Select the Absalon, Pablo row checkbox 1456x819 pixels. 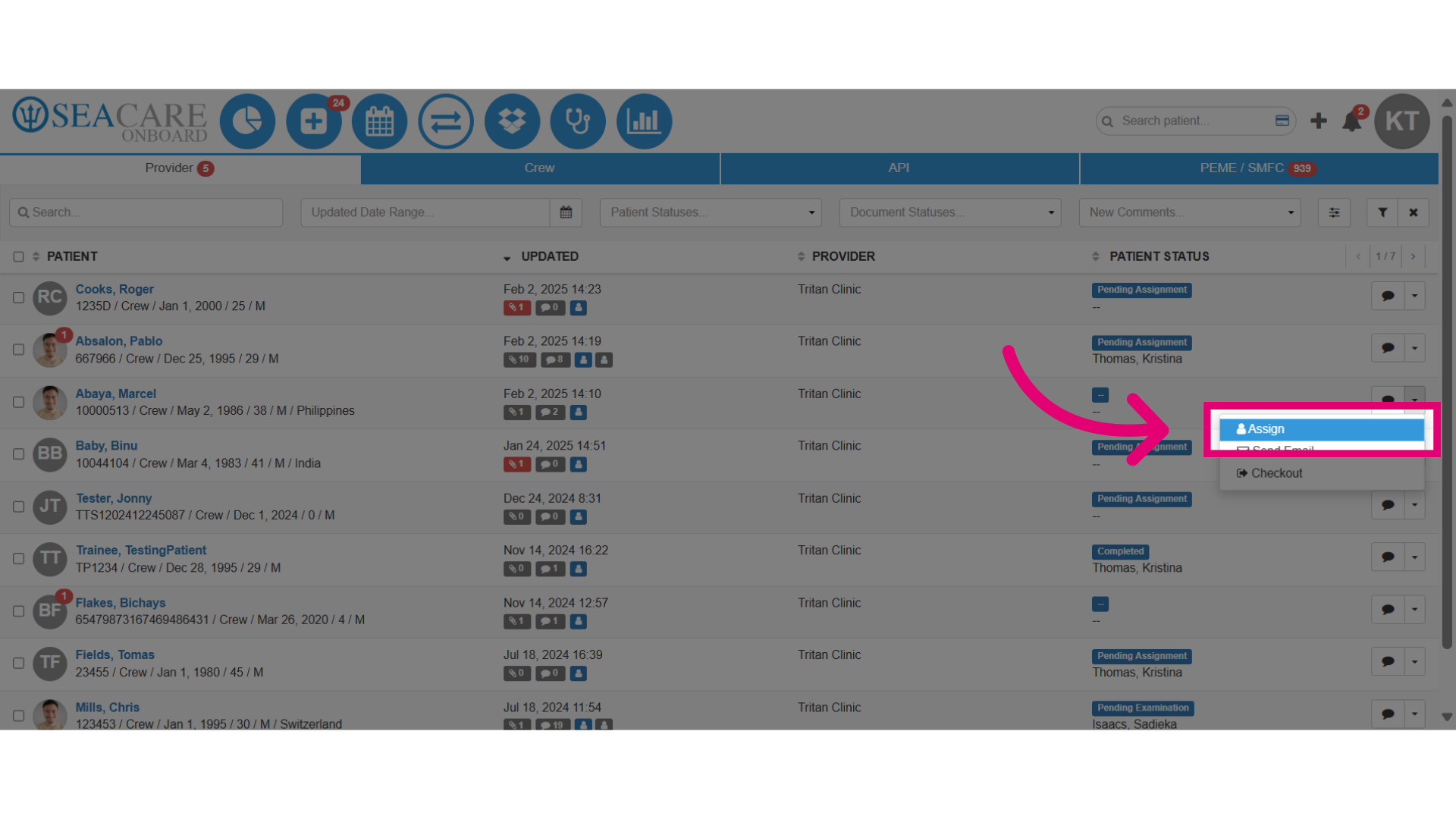[x=18, y=350]
